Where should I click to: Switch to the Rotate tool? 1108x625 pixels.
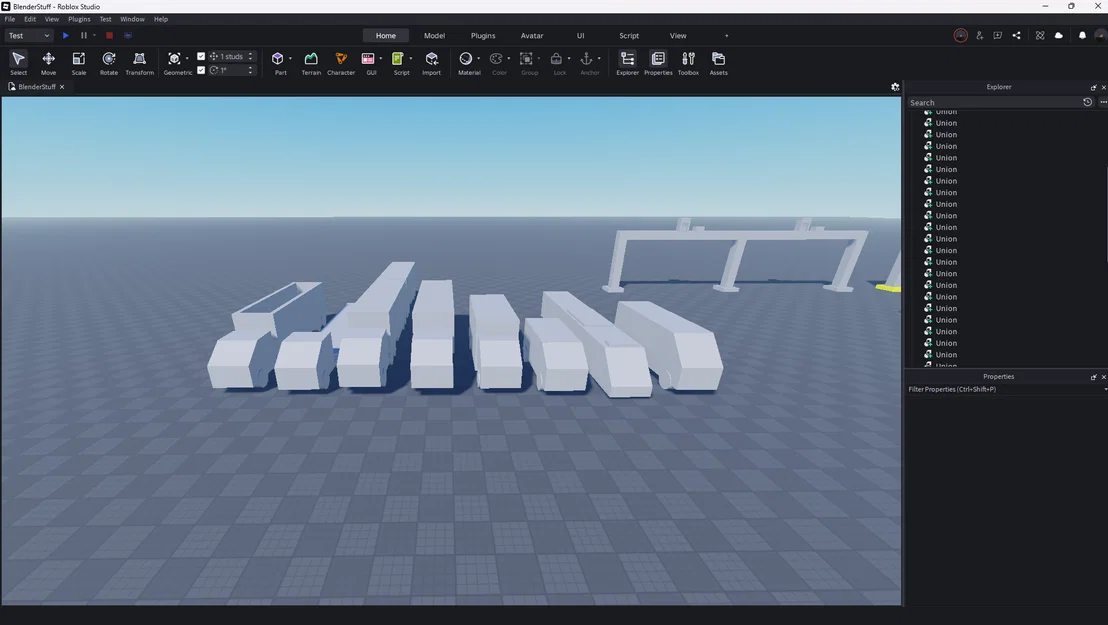pyautogui.click(x=109, y=62)
